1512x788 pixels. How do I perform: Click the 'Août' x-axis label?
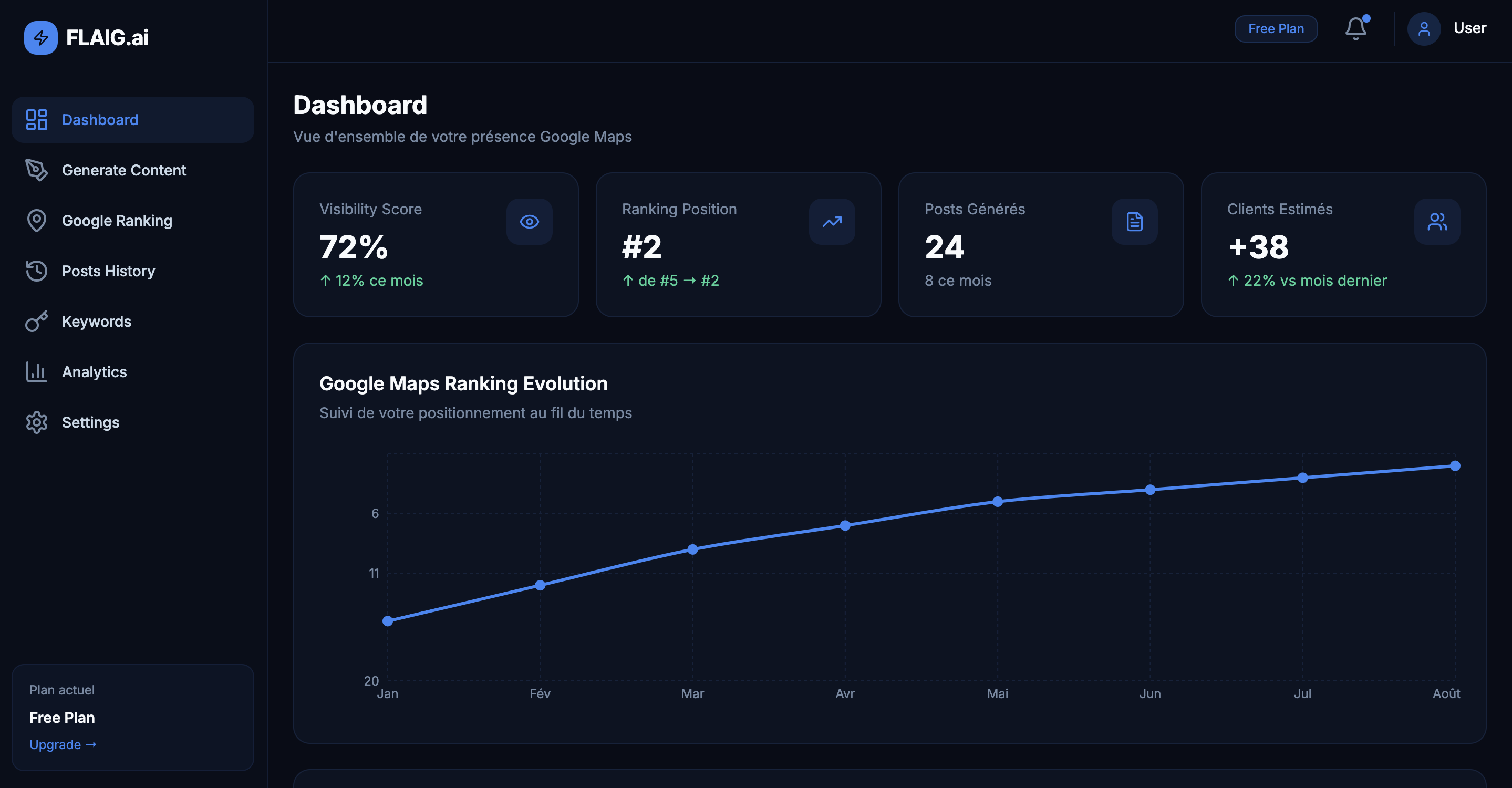1446,693
